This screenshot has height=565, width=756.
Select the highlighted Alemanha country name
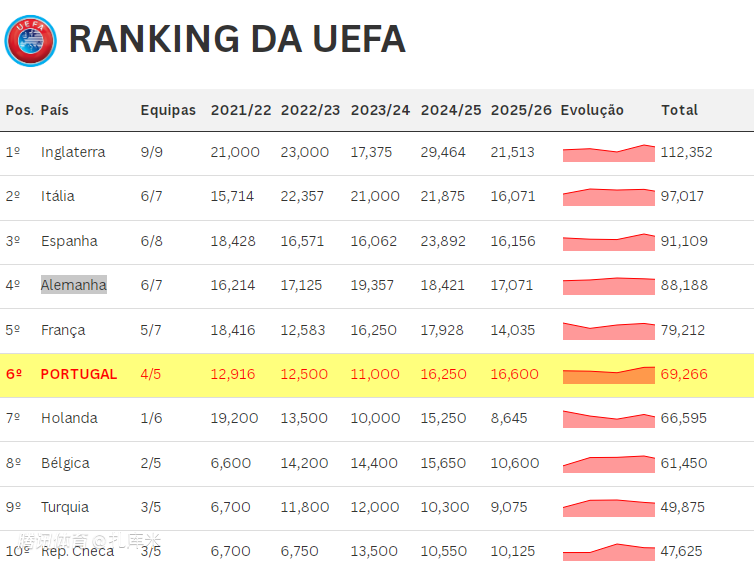pos(74,285)
